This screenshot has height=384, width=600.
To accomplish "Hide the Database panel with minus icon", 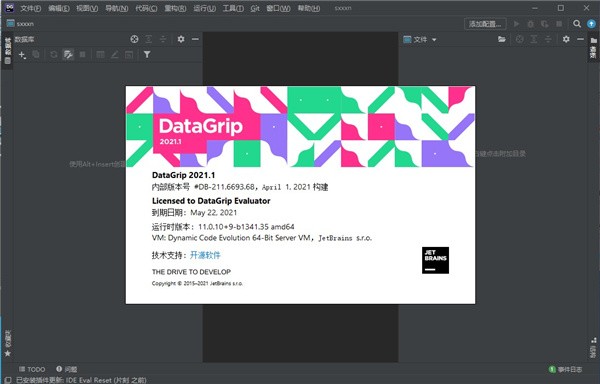I will [x=195, y=39].
